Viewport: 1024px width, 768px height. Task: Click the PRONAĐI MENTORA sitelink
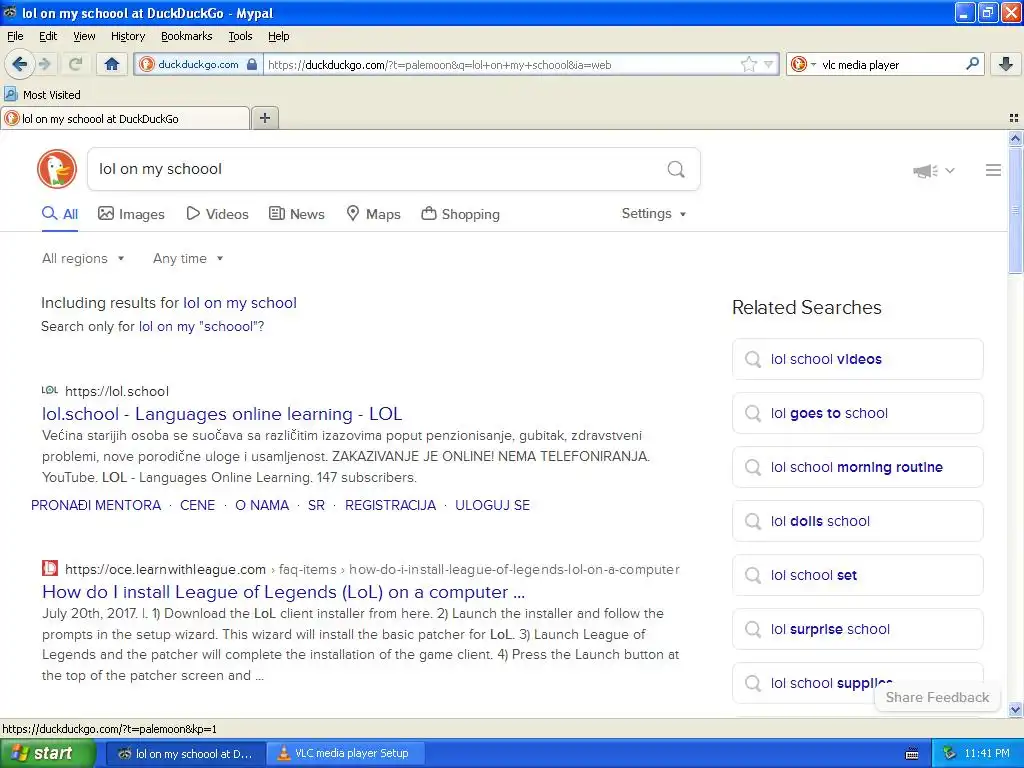pos(96,505)
